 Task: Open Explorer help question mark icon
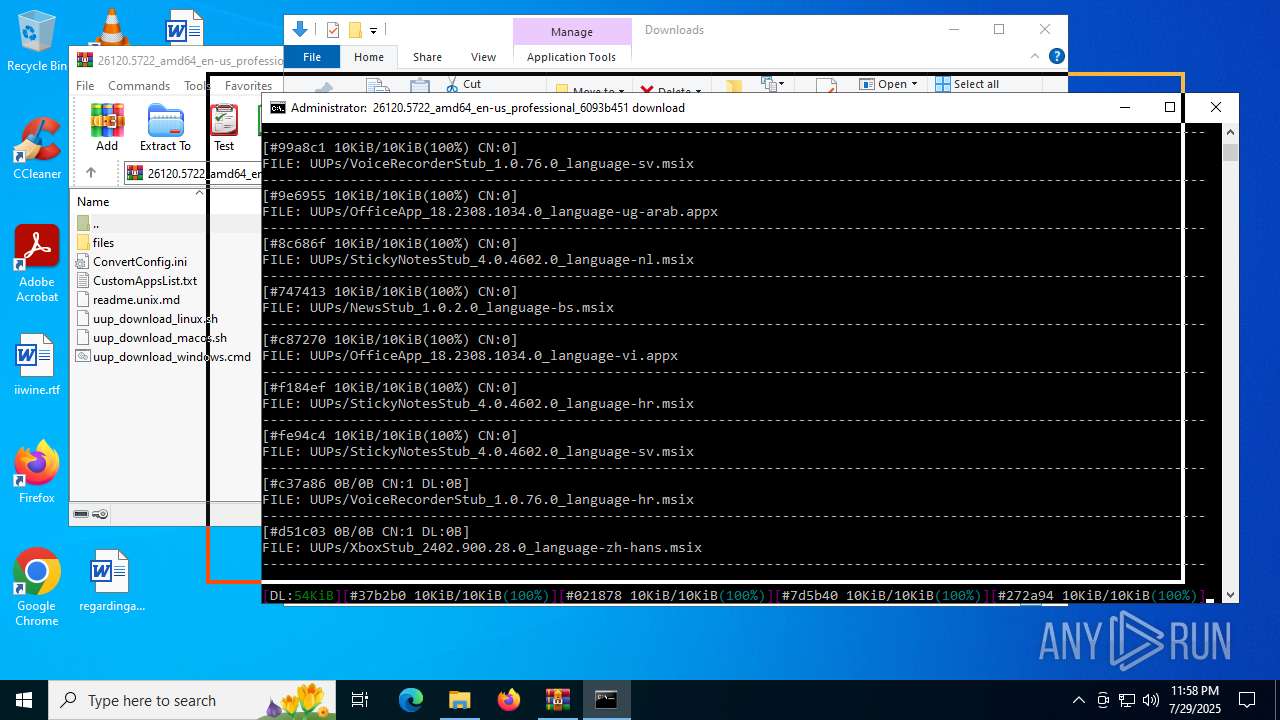pos(1056,57)
